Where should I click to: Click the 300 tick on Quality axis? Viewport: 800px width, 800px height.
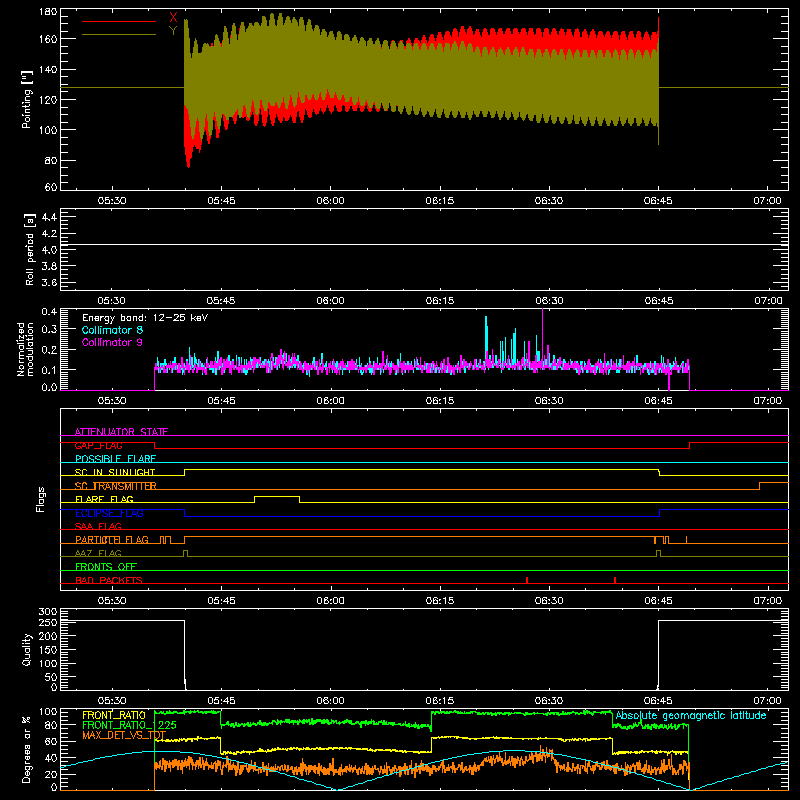click(x=48, y=612)
